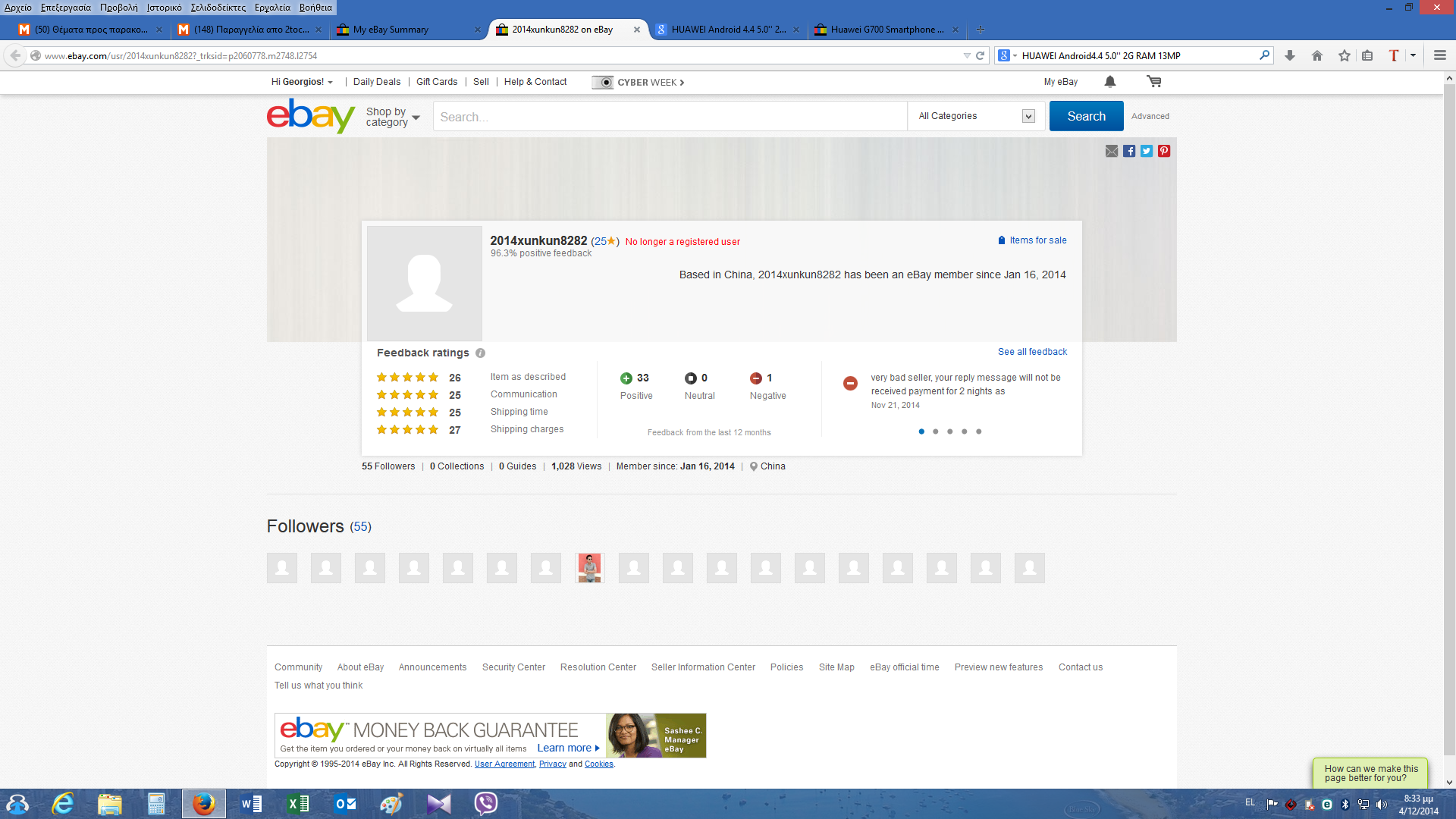
Task: Click the eBay notifications bell icon
Action: [x=1110, y=82]
